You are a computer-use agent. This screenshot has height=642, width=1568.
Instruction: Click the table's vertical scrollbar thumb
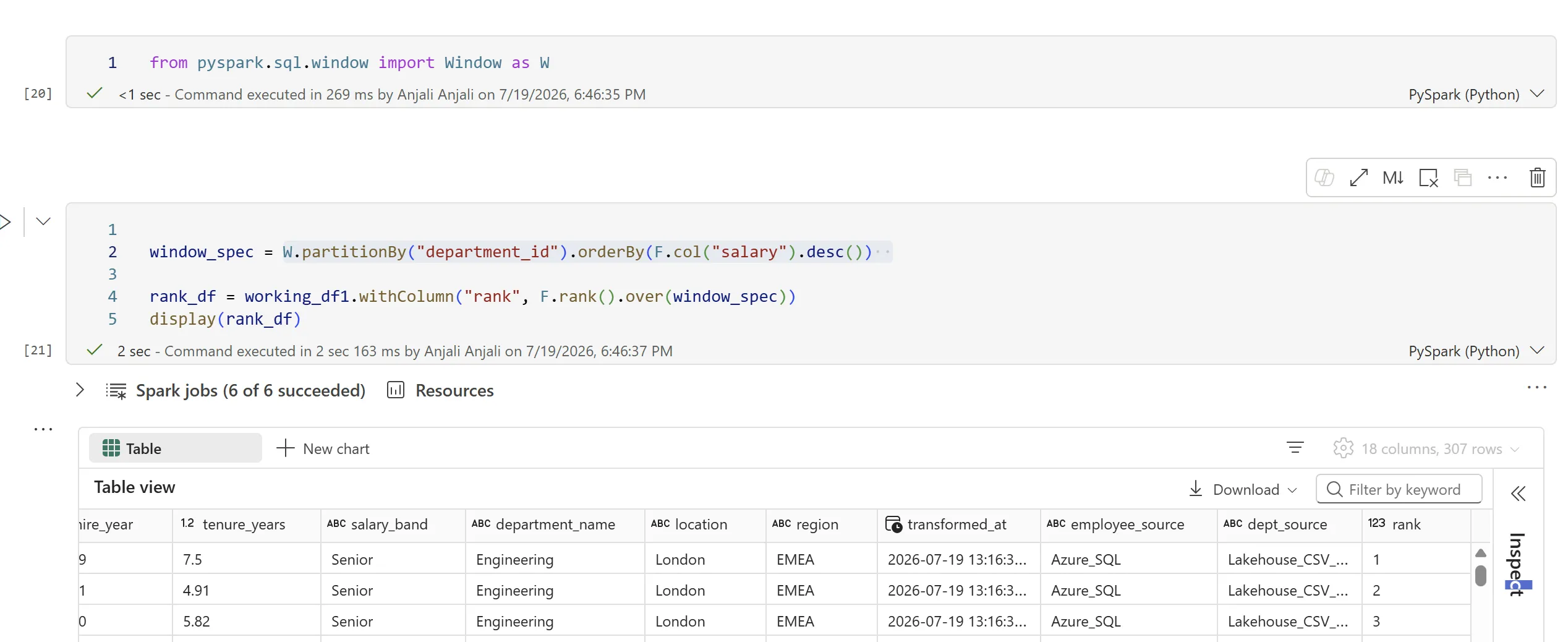click(x=1481, y=575)
